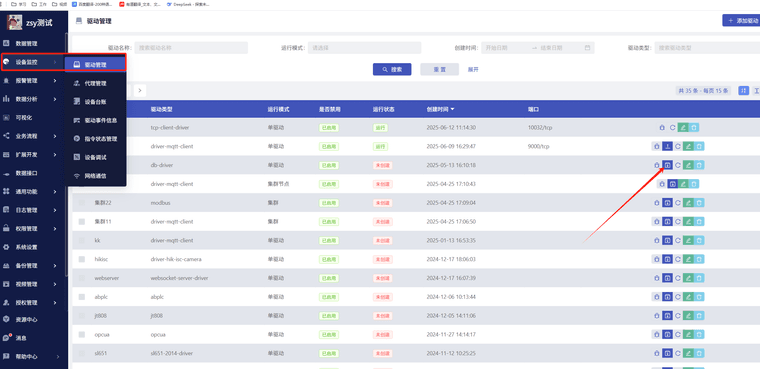
Task: Click the dark blue install icon in db-driver row
Action: point(667,165)
